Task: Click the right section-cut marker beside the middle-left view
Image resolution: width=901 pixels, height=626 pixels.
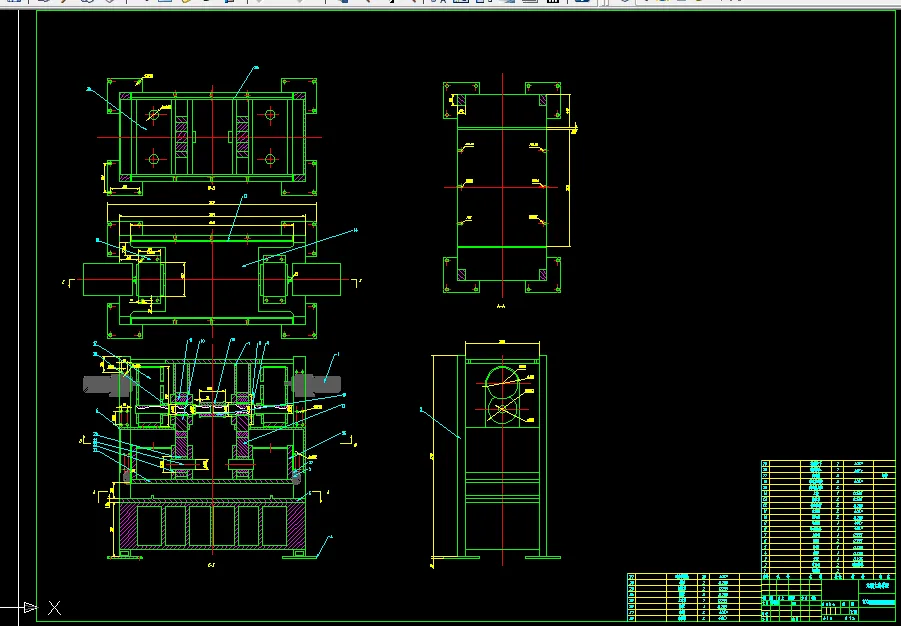Action: point(357,282)
